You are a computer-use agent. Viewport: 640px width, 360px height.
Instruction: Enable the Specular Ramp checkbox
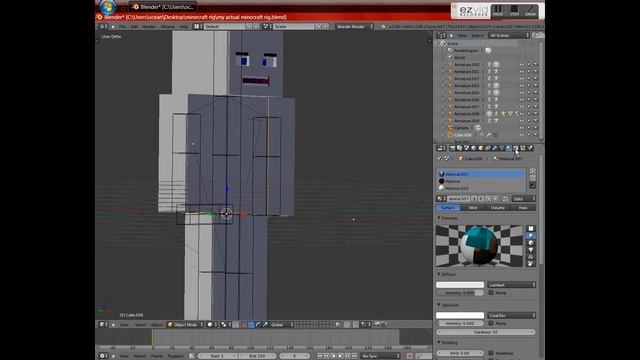491,323
